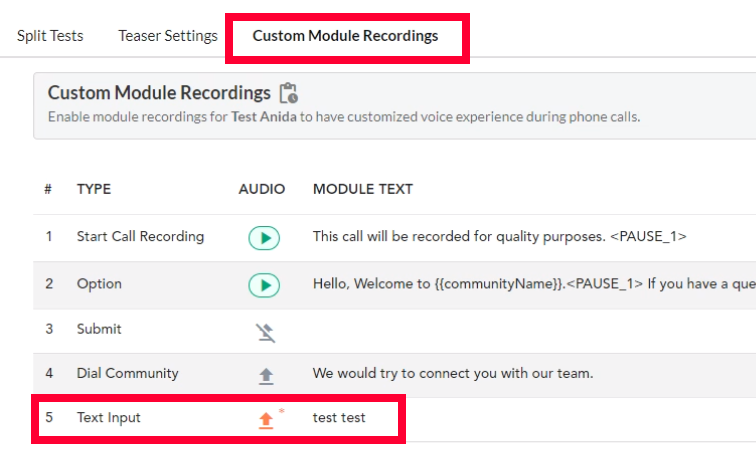This screenshot has height=458, width=756.
Task: Click the orange upload arrow for Text Input
Action: [x=266, y=420]
